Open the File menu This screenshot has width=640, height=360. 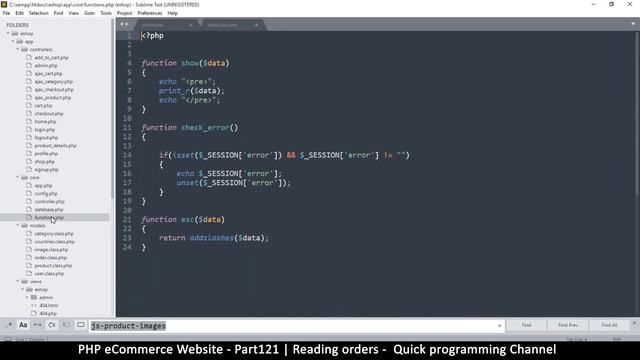click(x=6, y=13)
